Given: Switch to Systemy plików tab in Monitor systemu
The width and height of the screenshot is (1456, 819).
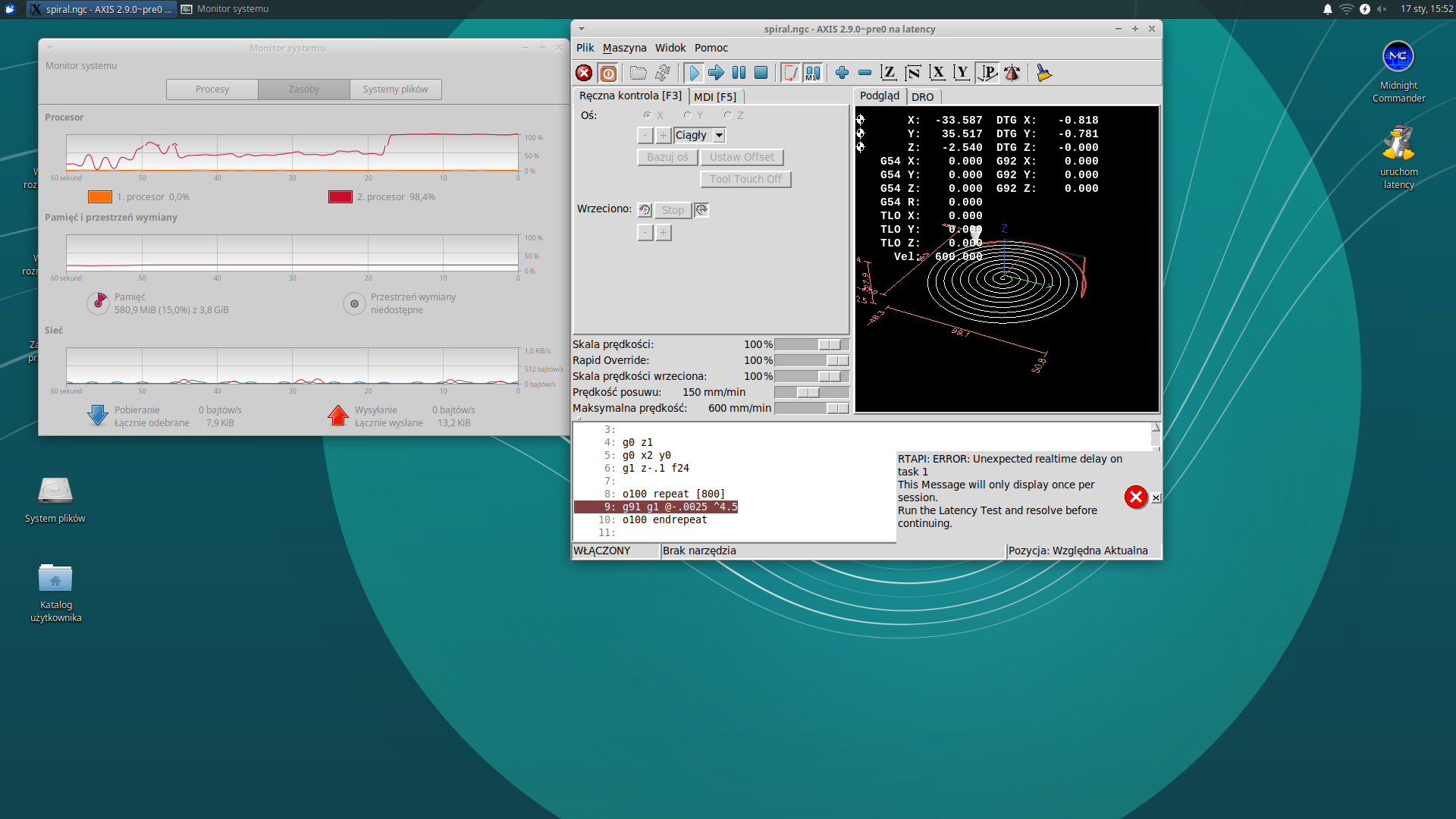Looking at the screenshot, I should pyautogui.click(x=395, y=89).
